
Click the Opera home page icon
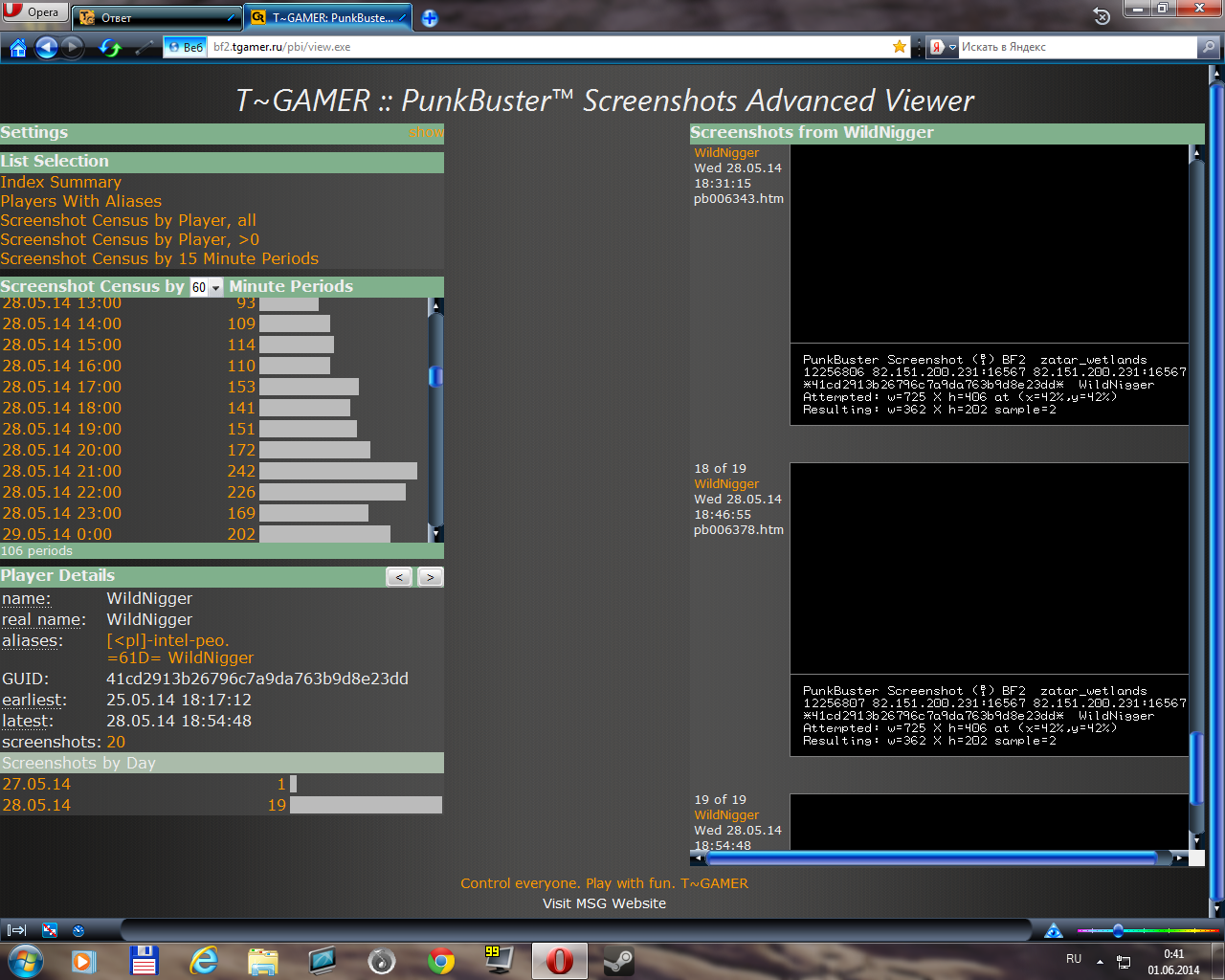(x=17, y=47)
